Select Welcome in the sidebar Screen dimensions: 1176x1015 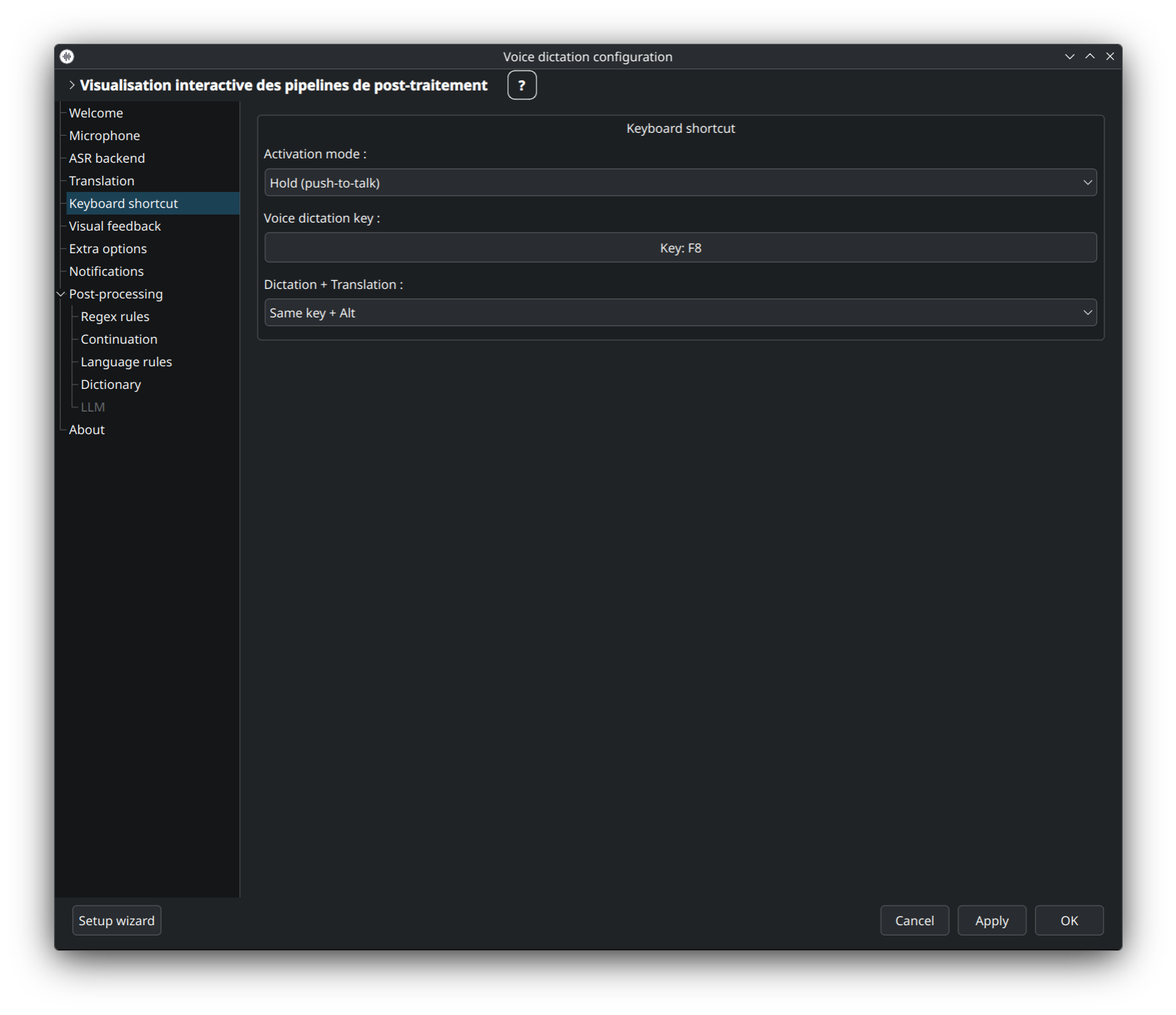96,113
